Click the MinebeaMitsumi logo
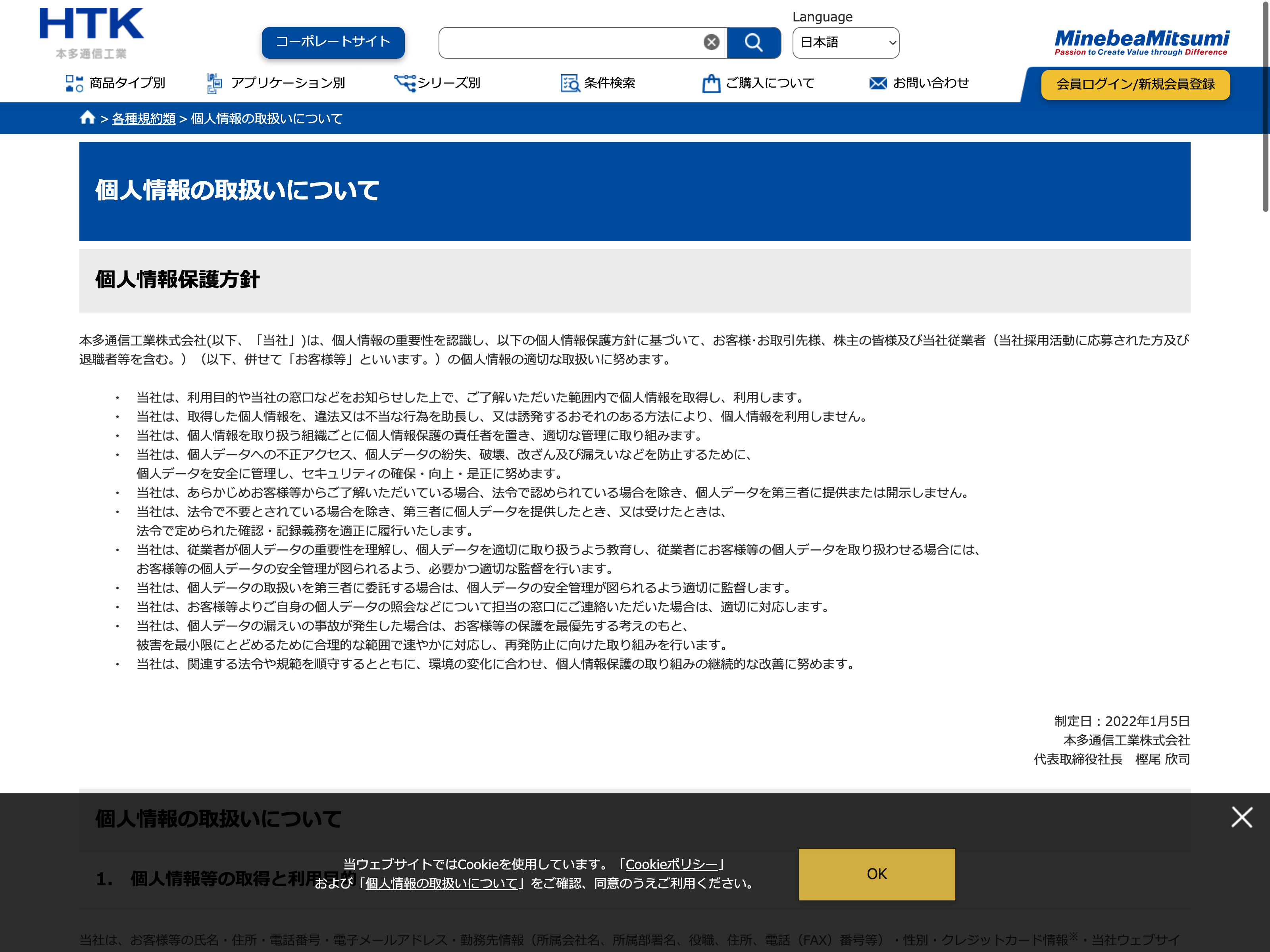This screenshot has width=1270, height=952. pyautogui.click(x=1141, y=42)
